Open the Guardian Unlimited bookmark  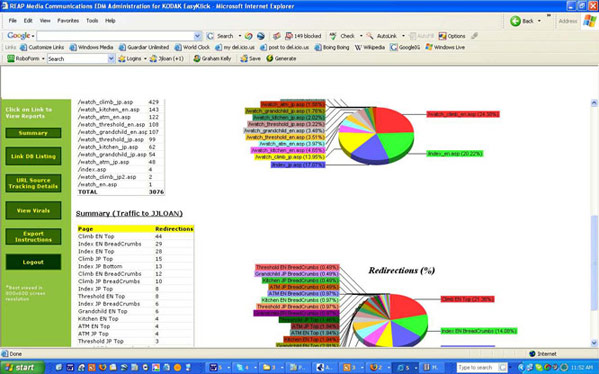pos(144,47)
